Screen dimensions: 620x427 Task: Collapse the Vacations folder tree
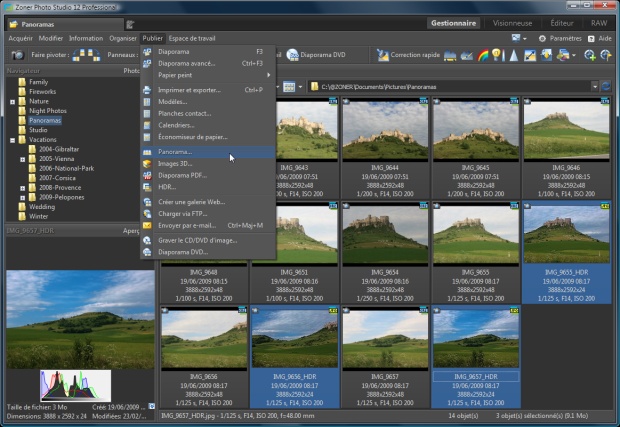pyautogui.click(x=12, y=140)
